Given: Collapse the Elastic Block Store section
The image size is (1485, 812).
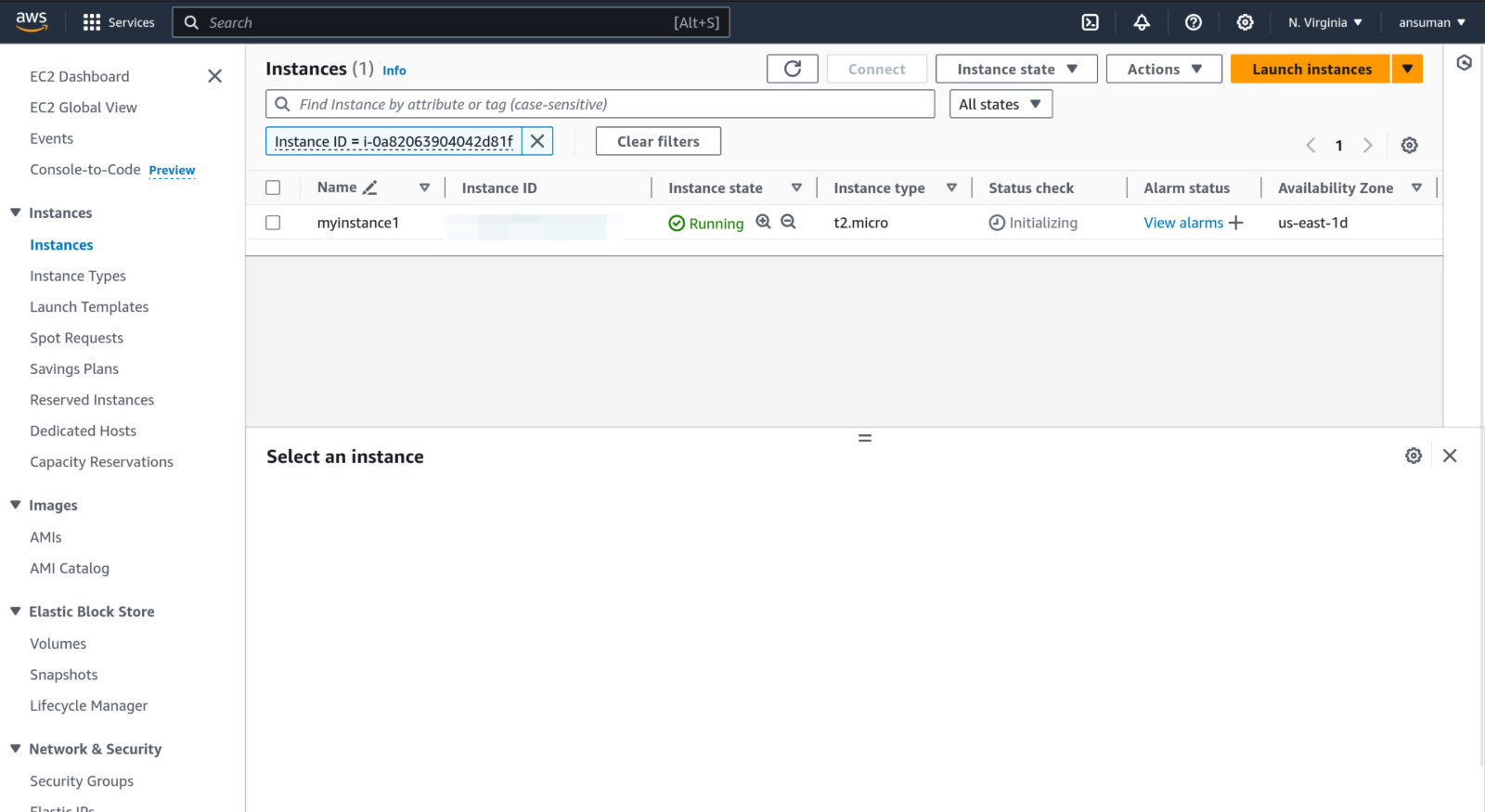Looking at the screenshot, I should point(16,611).
